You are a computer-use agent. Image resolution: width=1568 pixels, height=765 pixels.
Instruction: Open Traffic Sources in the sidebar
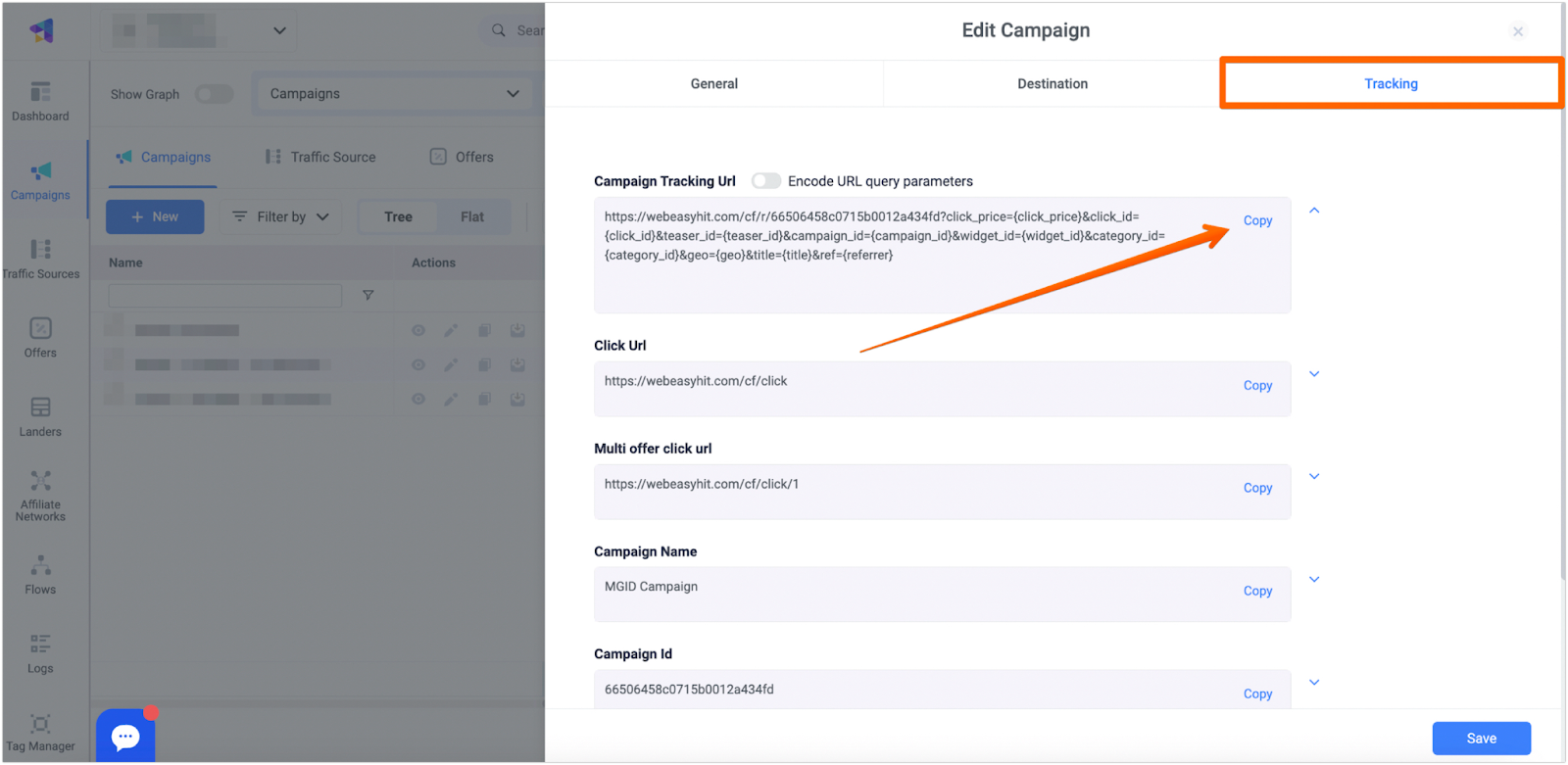(40, 259)
